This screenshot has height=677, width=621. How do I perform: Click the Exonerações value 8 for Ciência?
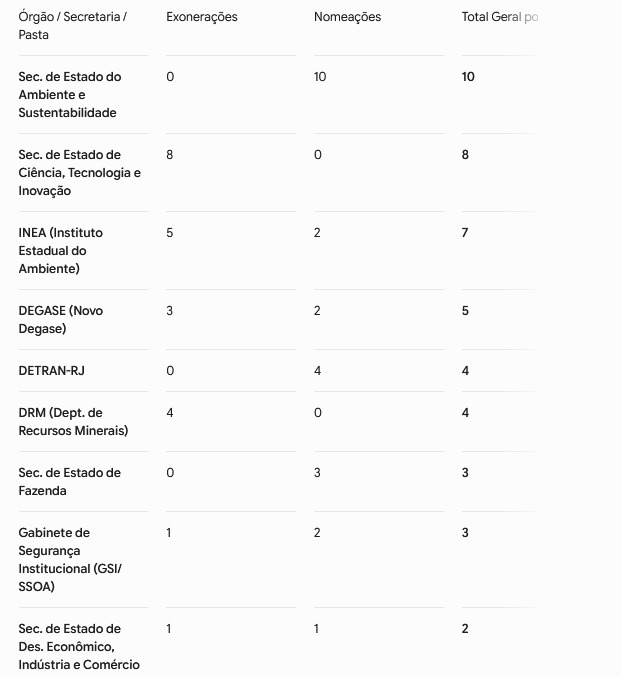[x=170, y=155]
